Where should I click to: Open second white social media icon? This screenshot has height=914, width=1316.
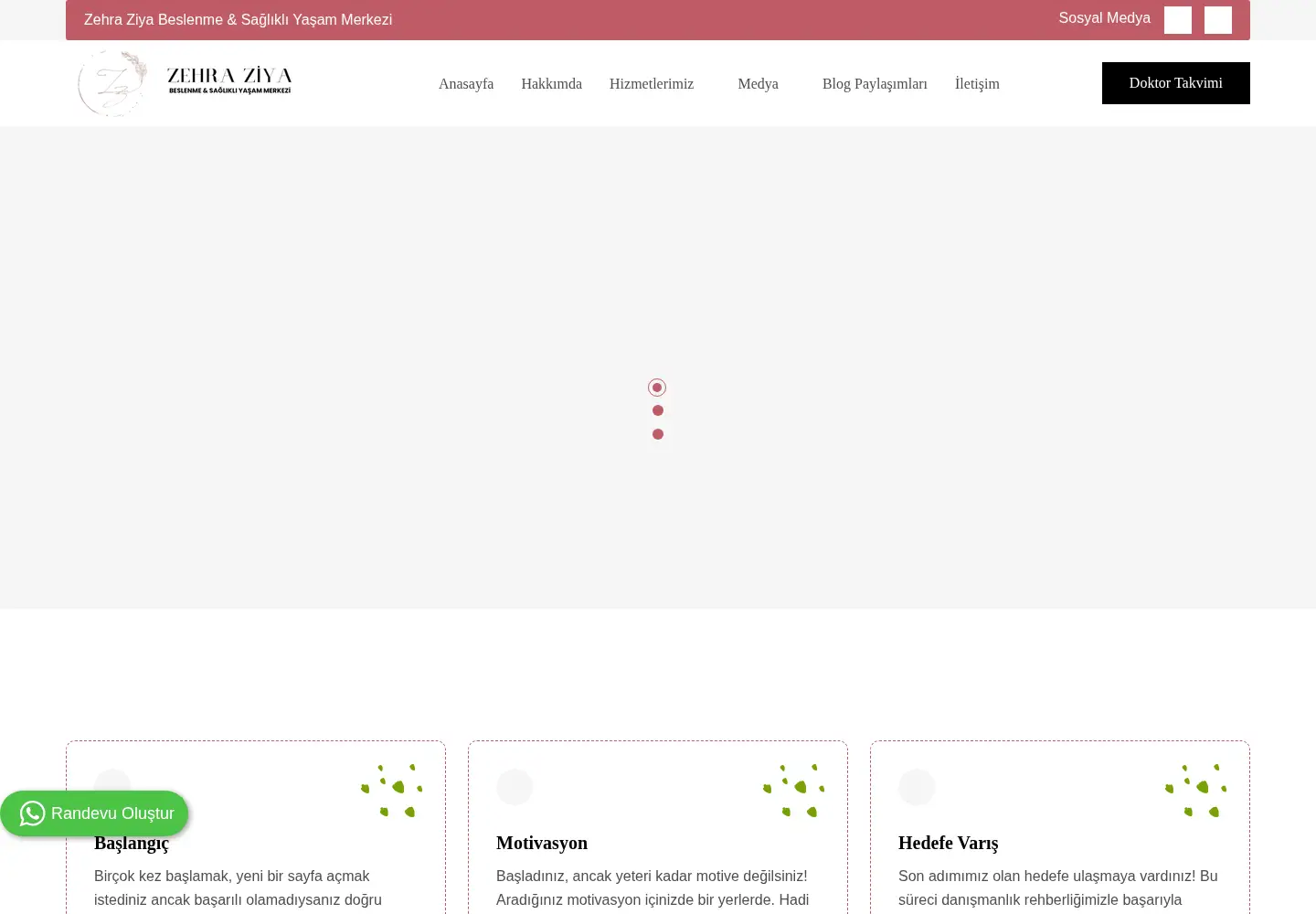point(1218,20)
